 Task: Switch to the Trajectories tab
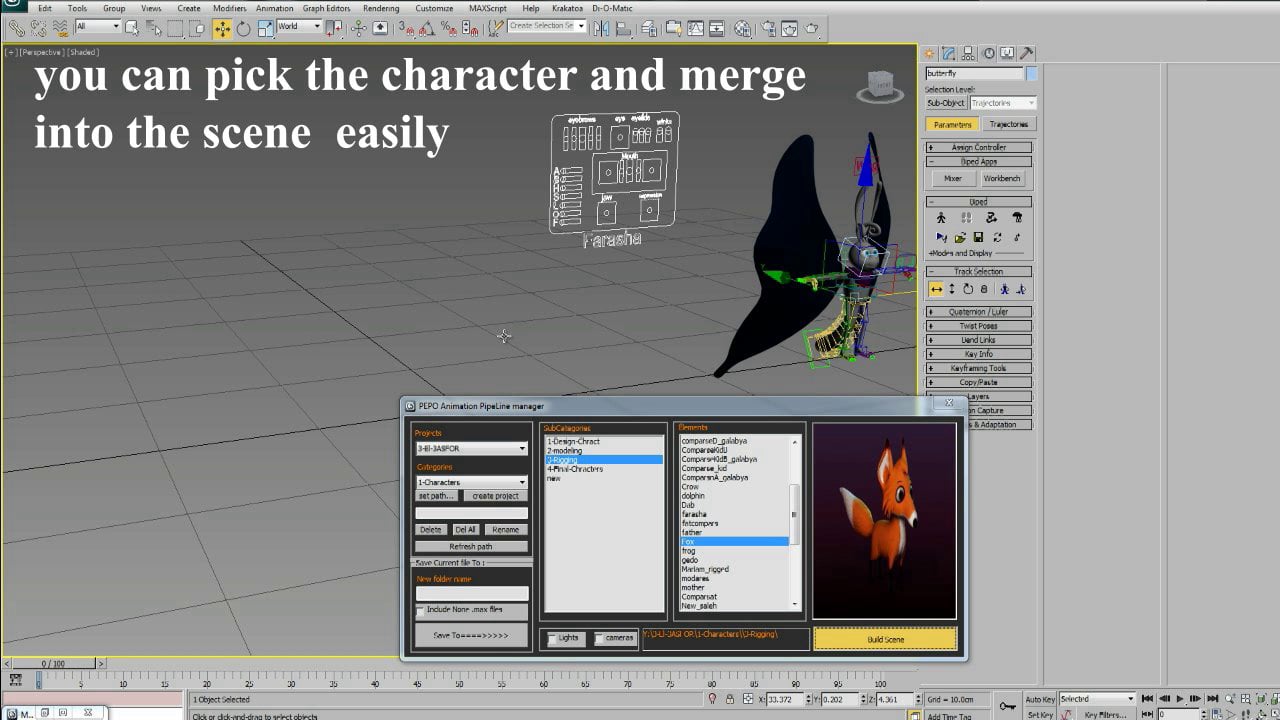click(x=1008, y=124)
